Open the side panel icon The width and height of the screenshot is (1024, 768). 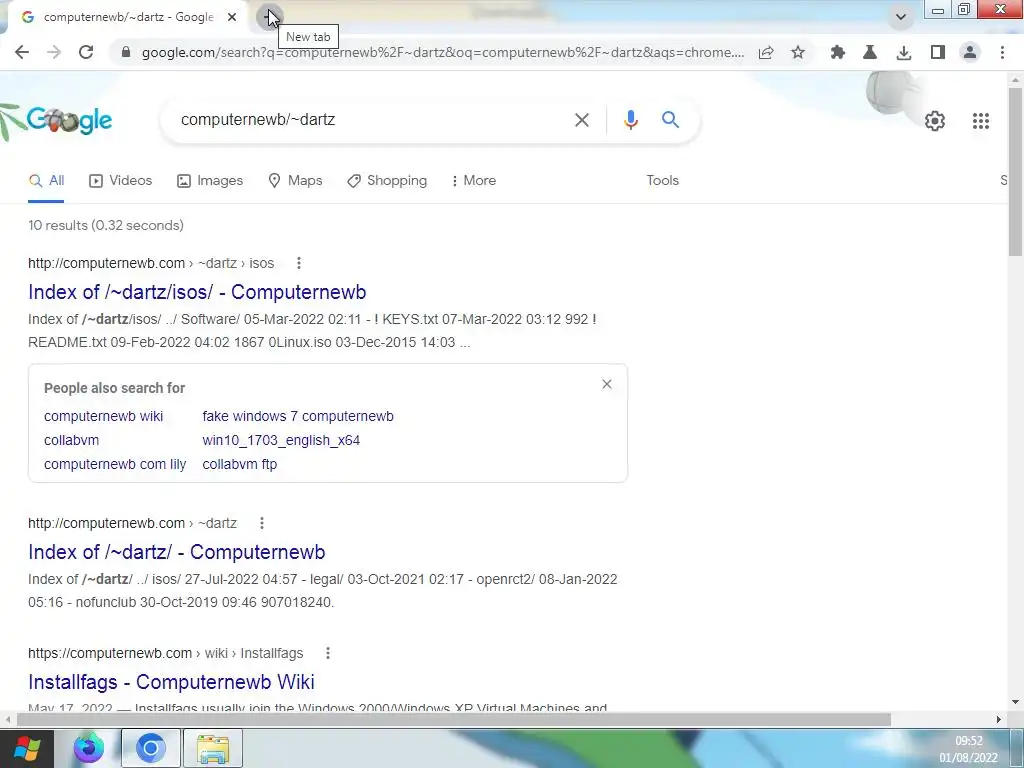point(938,52)
